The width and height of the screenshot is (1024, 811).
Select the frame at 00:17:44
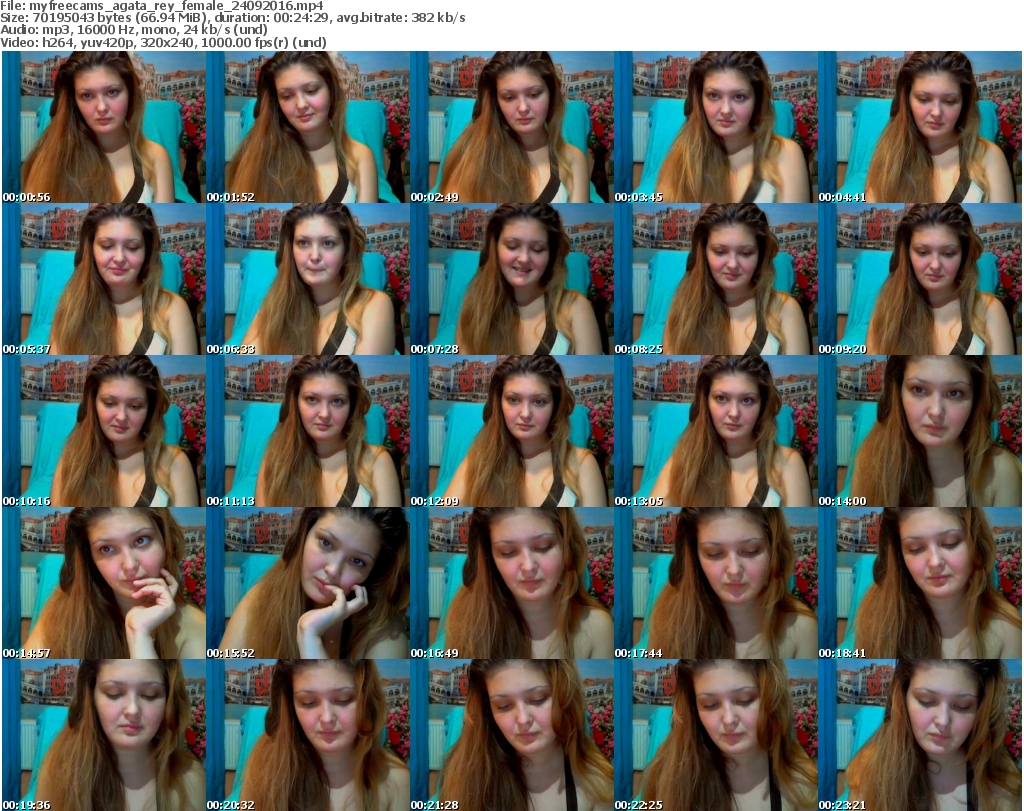pyautogui.click(x=715, y=583)
